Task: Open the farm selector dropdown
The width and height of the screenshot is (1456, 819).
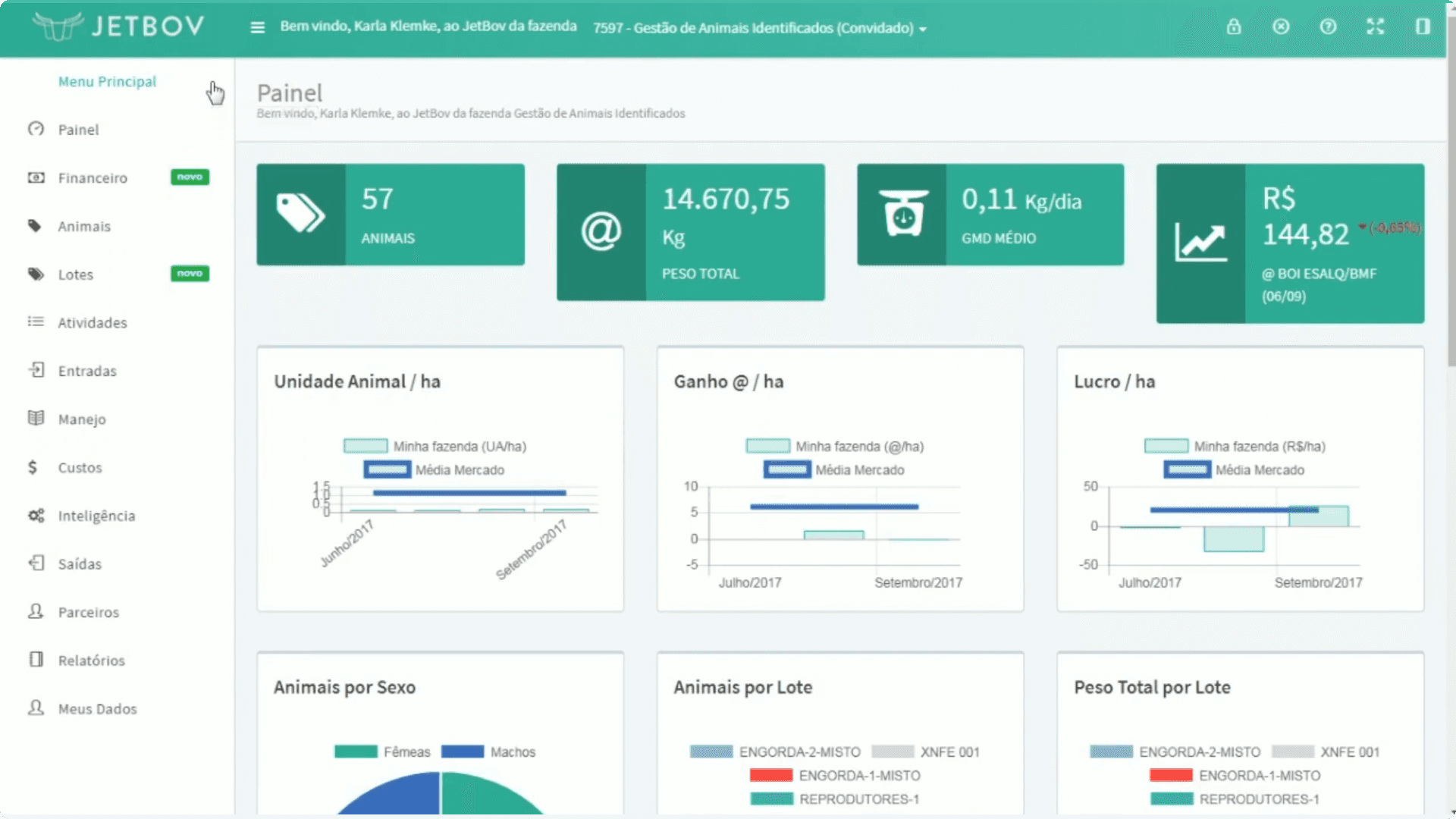Action: pyautogui.click(x=760, y=28)
